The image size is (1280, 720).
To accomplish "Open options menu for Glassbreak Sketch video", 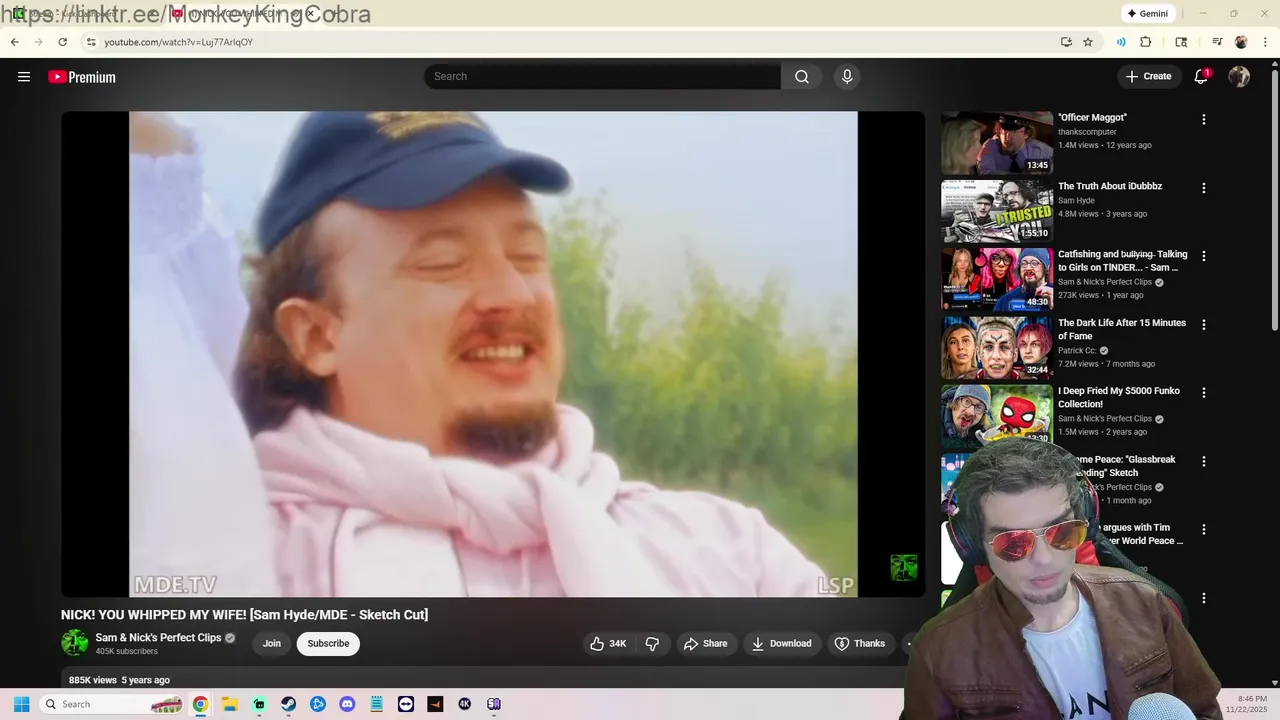I will [x=1204, y=461].
